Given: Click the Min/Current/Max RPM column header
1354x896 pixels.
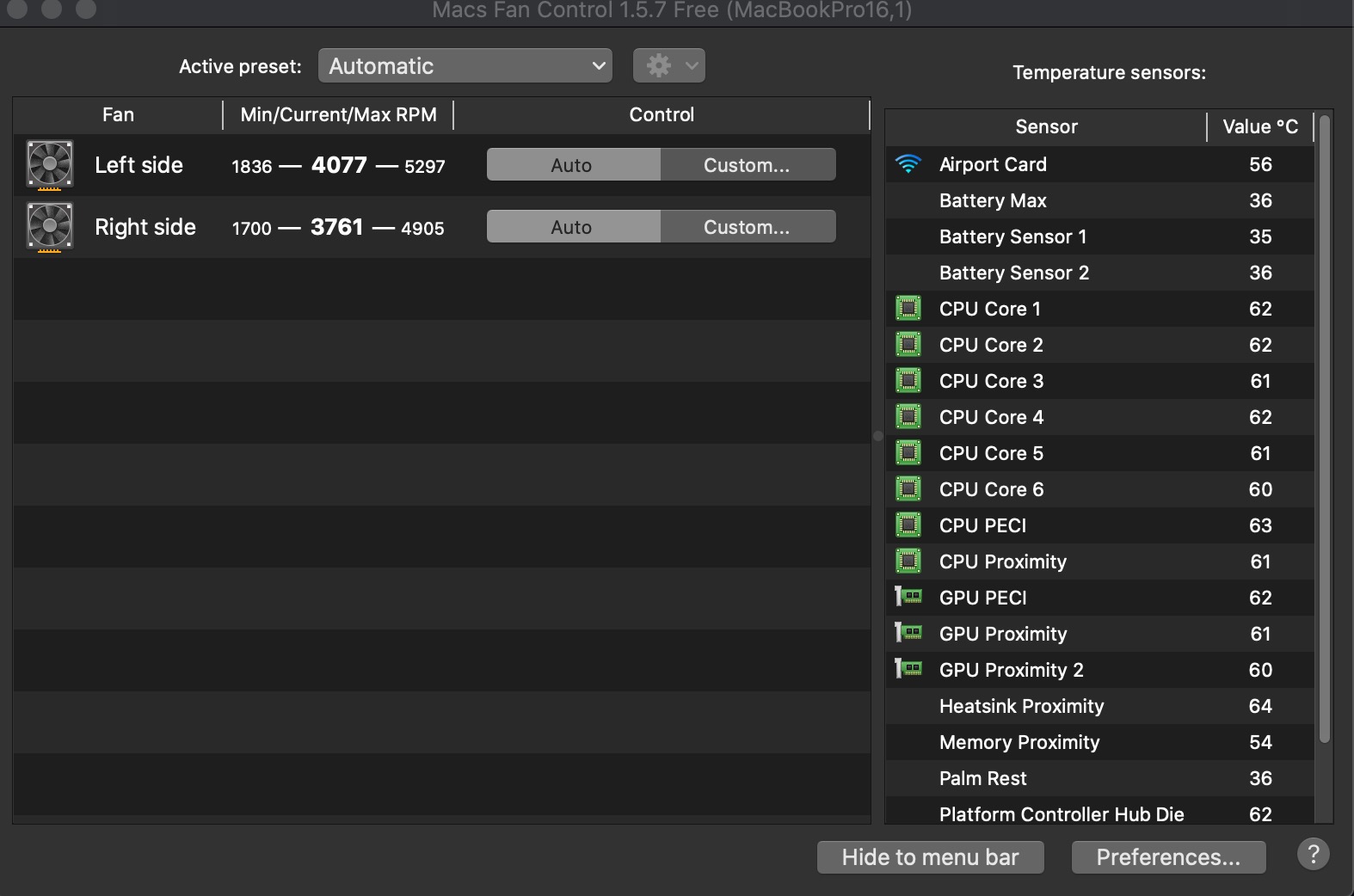Looking at the screenshot, I should (x=338, y=114).
